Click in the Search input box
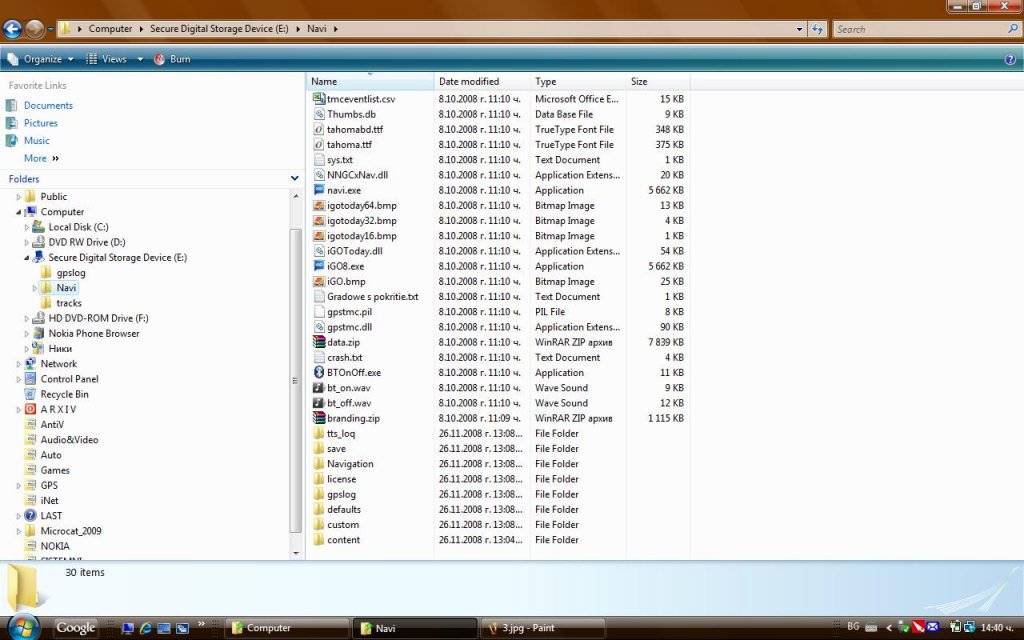 coord(918,29)
